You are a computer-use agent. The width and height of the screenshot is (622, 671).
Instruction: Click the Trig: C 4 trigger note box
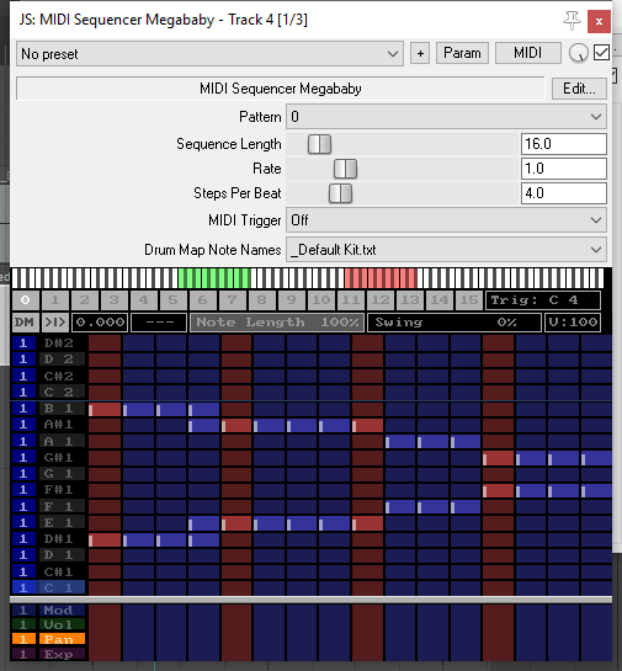point(543,300)
